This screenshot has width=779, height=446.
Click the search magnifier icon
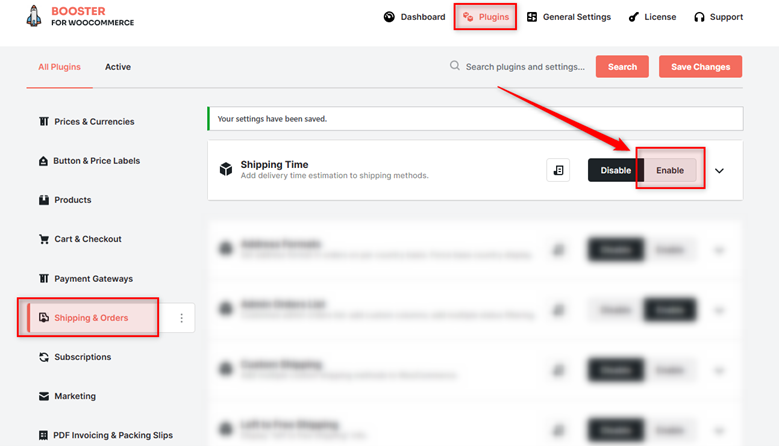(455, 66)
